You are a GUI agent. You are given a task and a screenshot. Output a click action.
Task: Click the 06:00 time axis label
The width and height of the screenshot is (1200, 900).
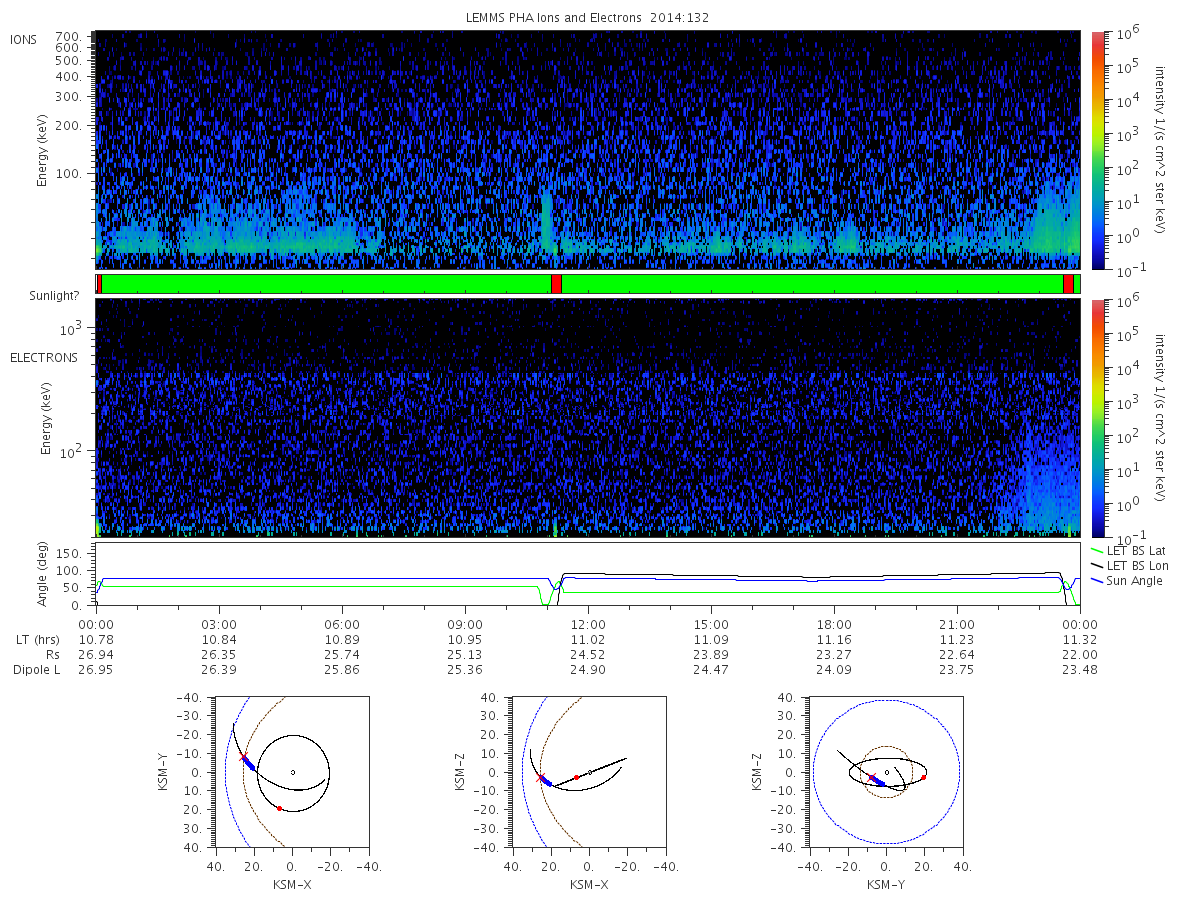(x=342, y=625)
